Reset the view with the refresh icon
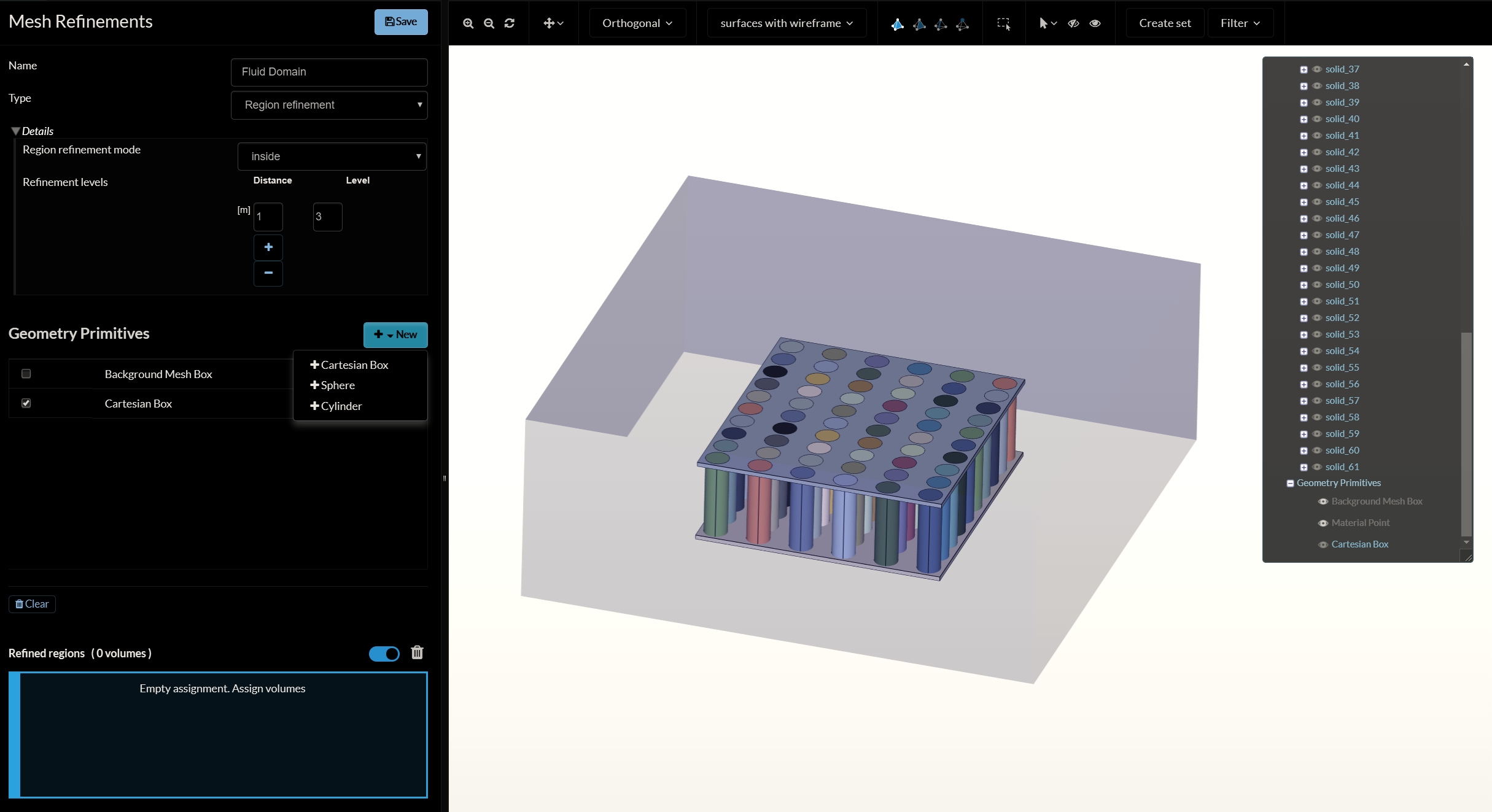Image resolution: width=1492 pixels, height=812 pixels. (510, 23)
